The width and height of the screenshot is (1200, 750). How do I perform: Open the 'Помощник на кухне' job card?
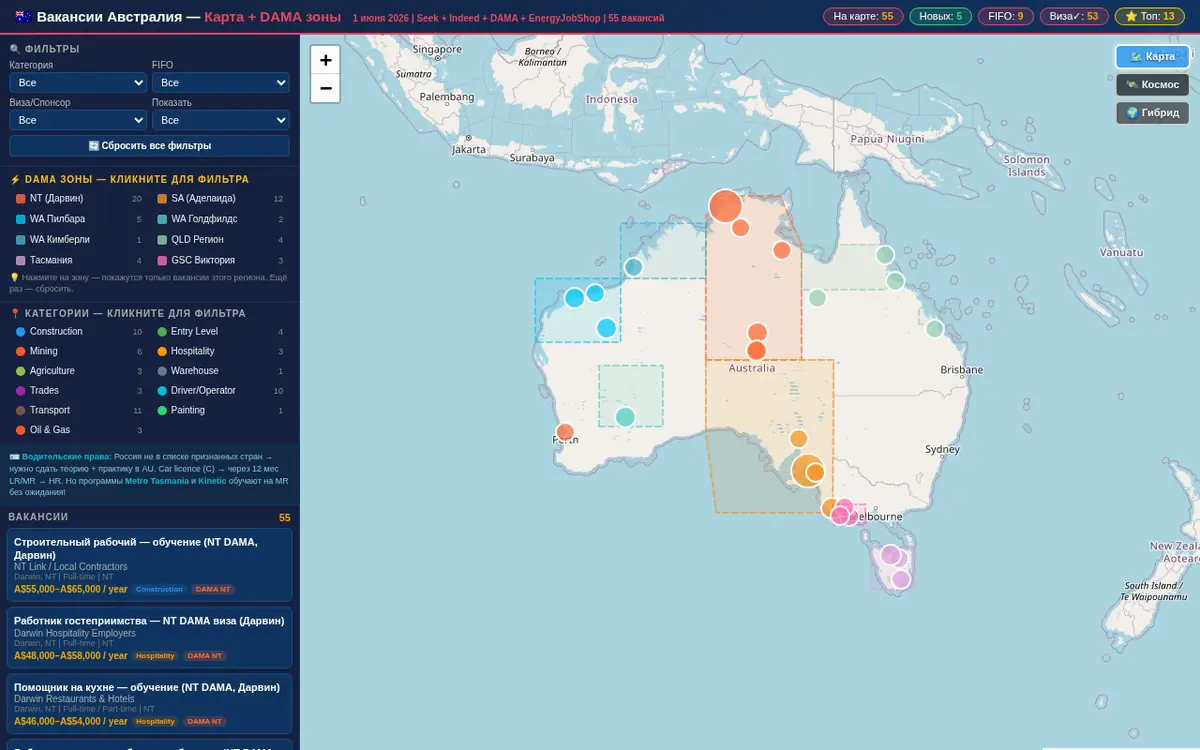(150, 705)
